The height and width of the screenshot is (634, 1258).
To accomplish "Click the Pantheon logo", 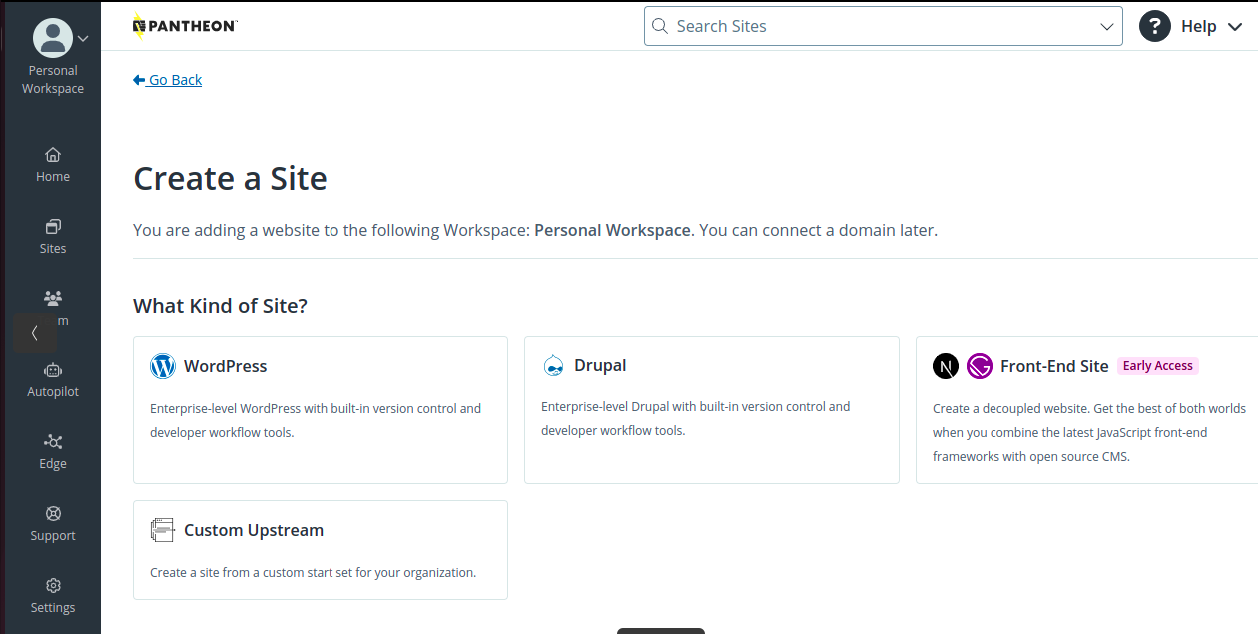I will pyautogui.click(x=184, y=26).
